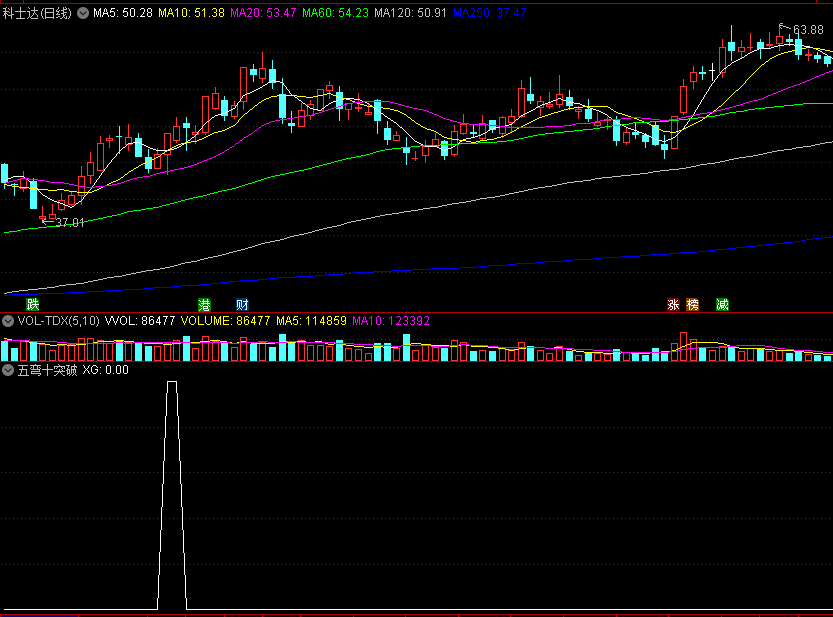Click the MA120: 50.91 label
This screenshot has height=617, width=833.
coord(410,13)
